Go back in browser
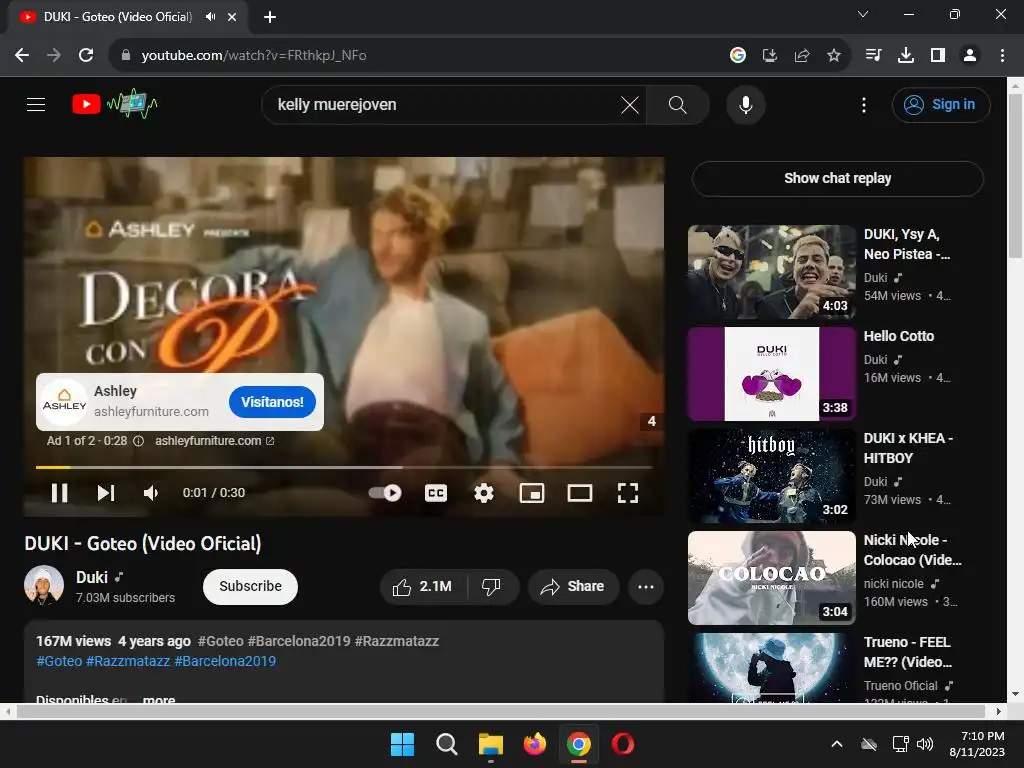 tap(22, 56)
